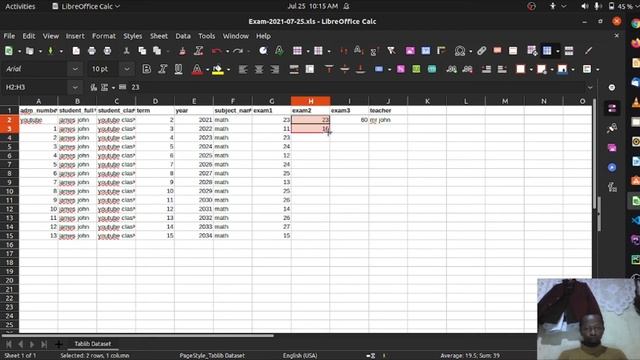Toggle automatic spell checking

click(279, 51)
